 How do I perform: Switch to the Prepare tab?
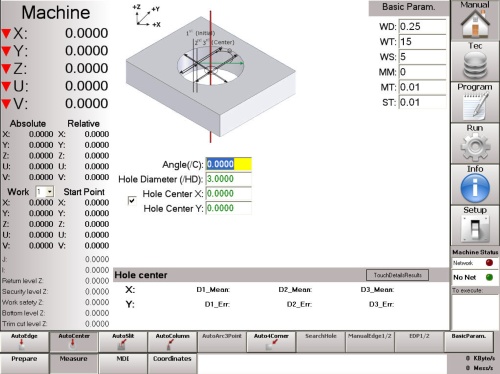[24, 363]
